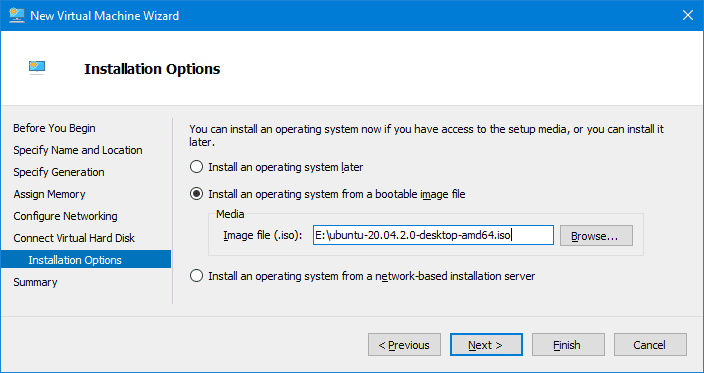Click the Previous button
704x373 pixels.
[x=404, y=345]
